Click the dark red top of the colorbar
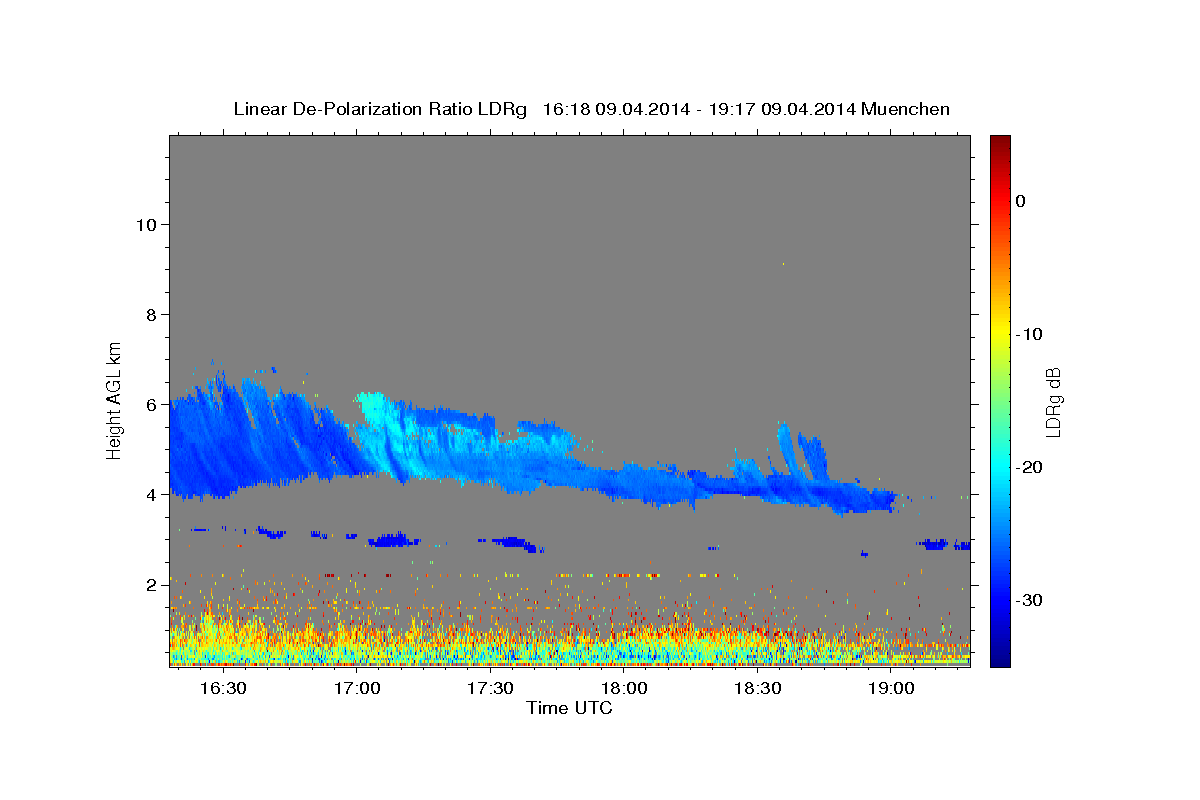Image resolution: width=1200 pixels, height=800 pixels. [x=999, y=142]
